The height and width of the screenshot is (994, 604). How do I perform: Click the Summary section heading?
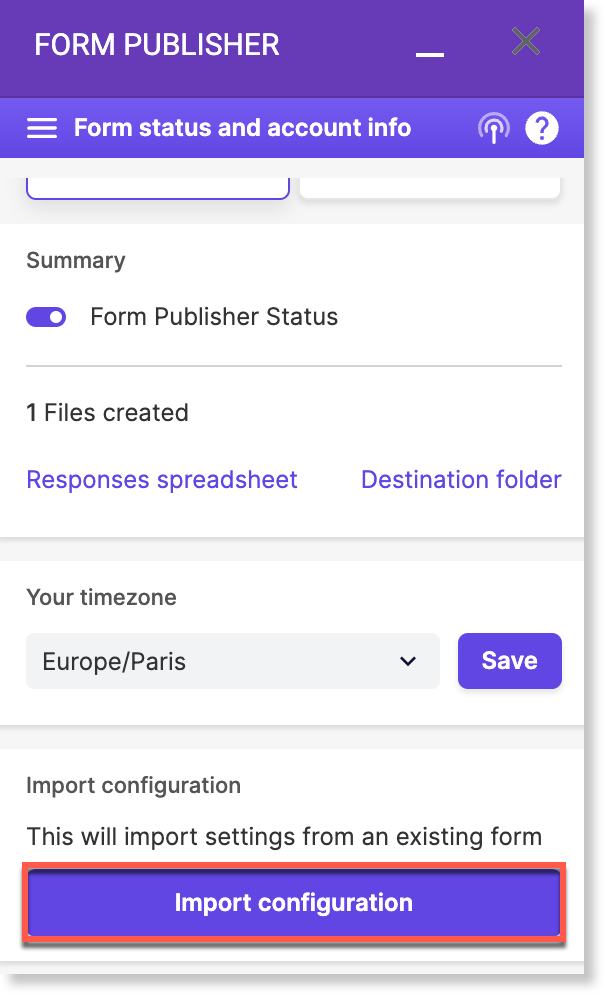point(76,261)
